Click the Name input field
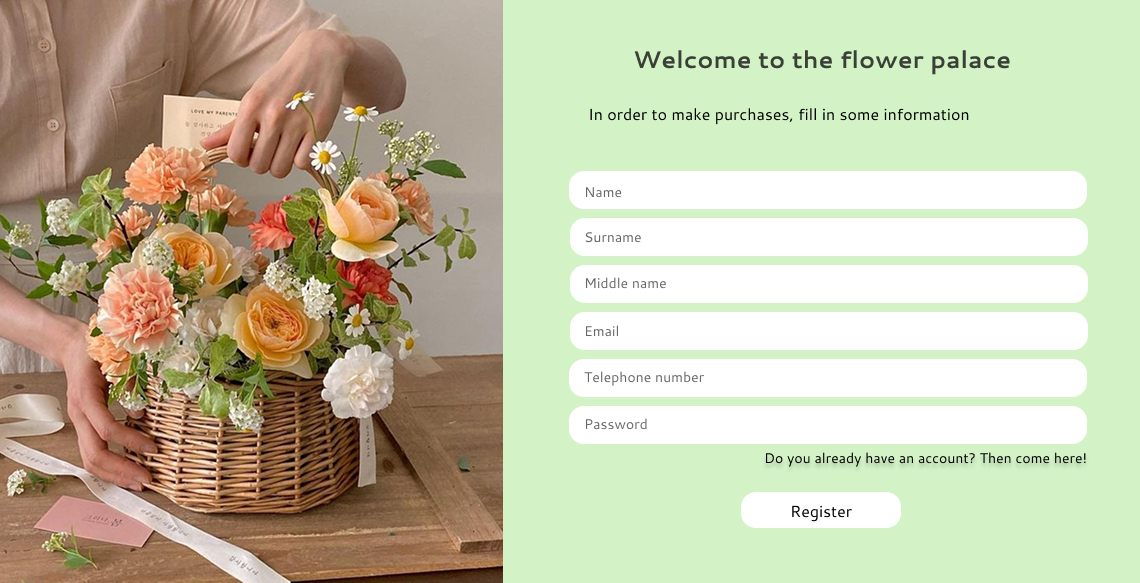Image resolution: width=1140 pixels, height=583 pixels. pos(827,191)
